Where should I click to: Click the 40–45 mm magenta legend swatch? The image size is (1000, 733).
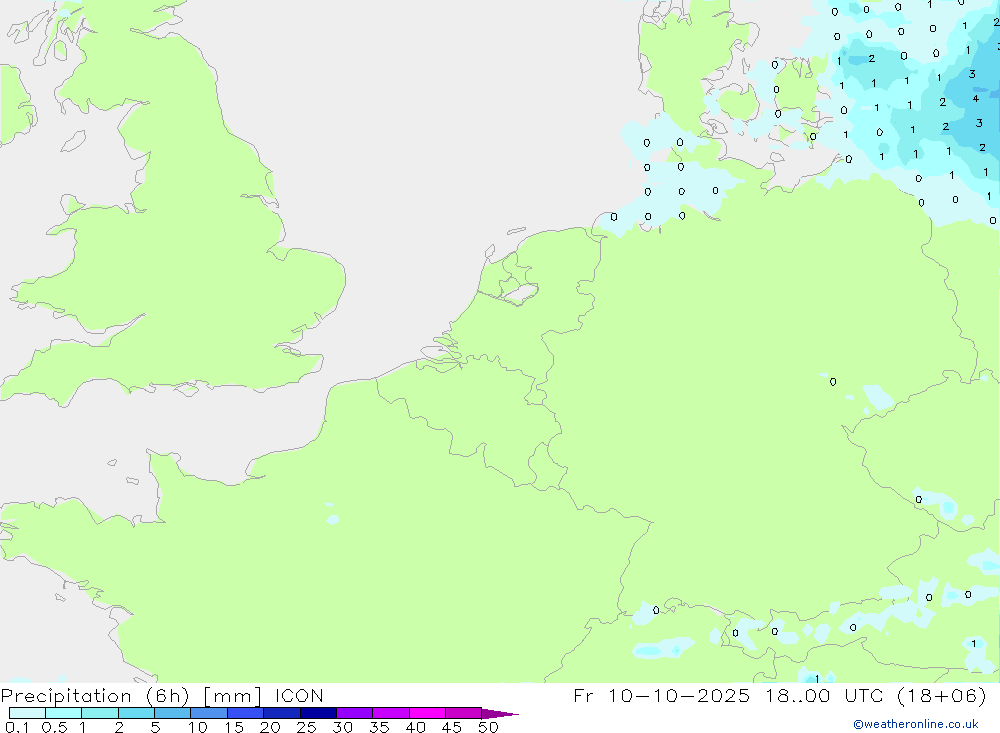427,713
